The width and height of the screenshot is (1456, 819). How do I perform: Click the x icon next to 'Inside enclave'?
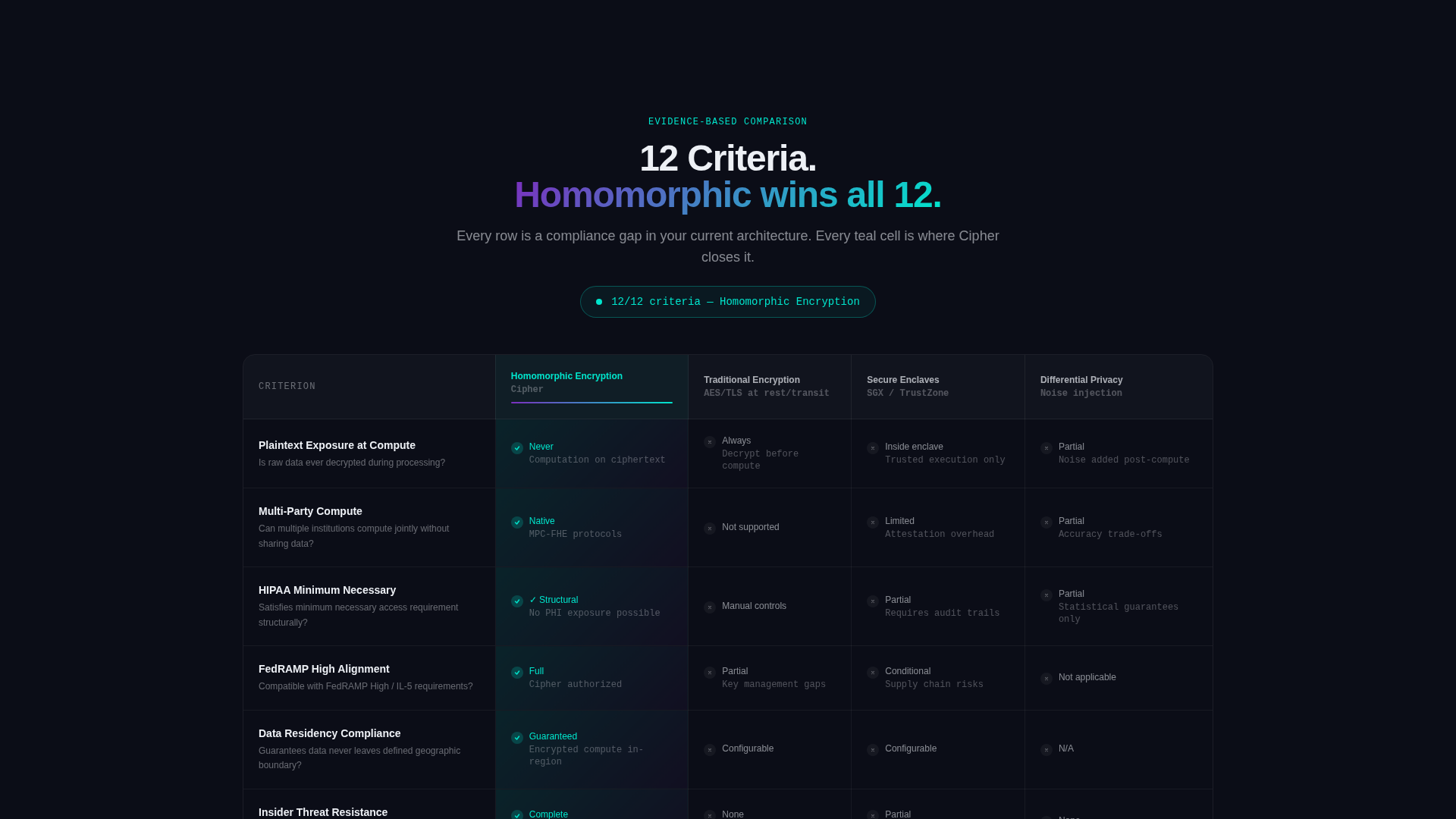(x=873, y=448)
